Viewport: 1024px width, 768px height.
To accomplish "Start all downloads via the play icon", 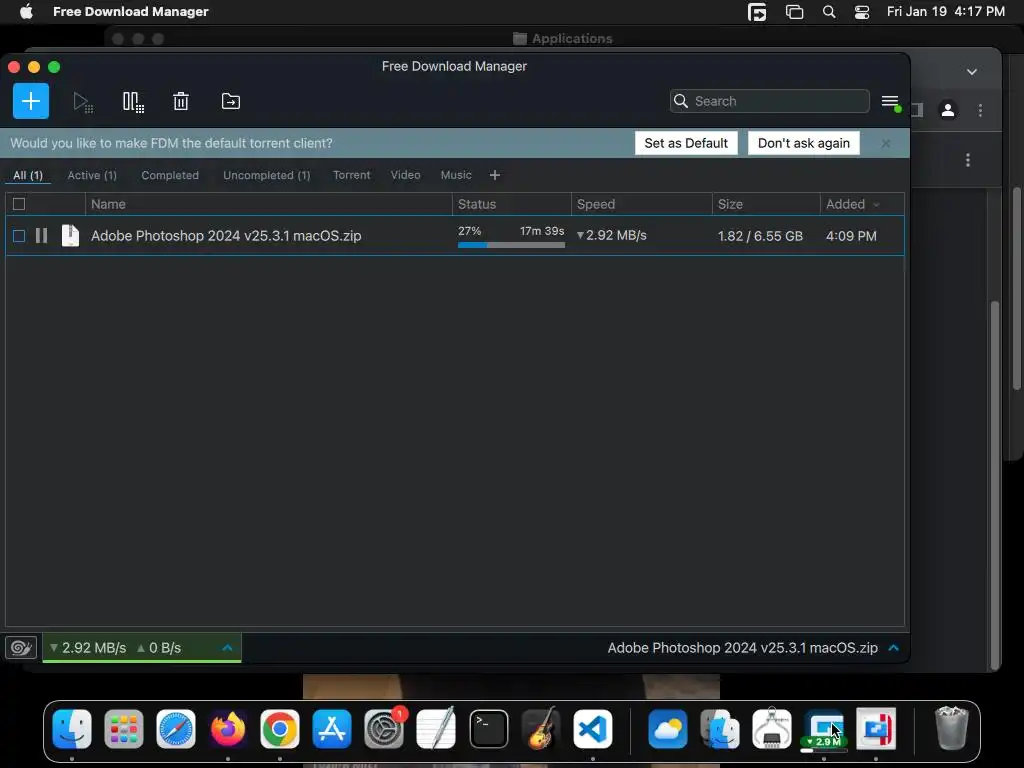I will [82, 102].
